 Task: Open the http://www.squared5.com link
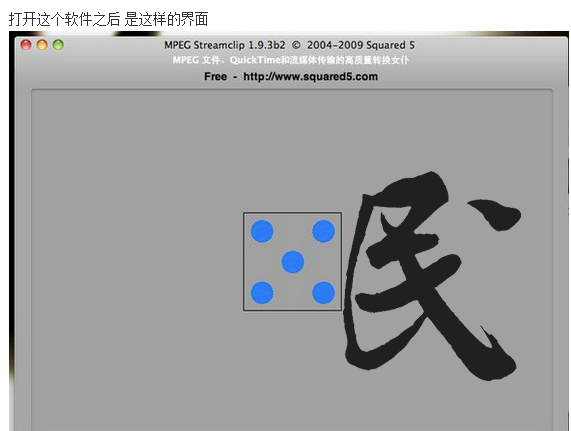coord(310,76)
